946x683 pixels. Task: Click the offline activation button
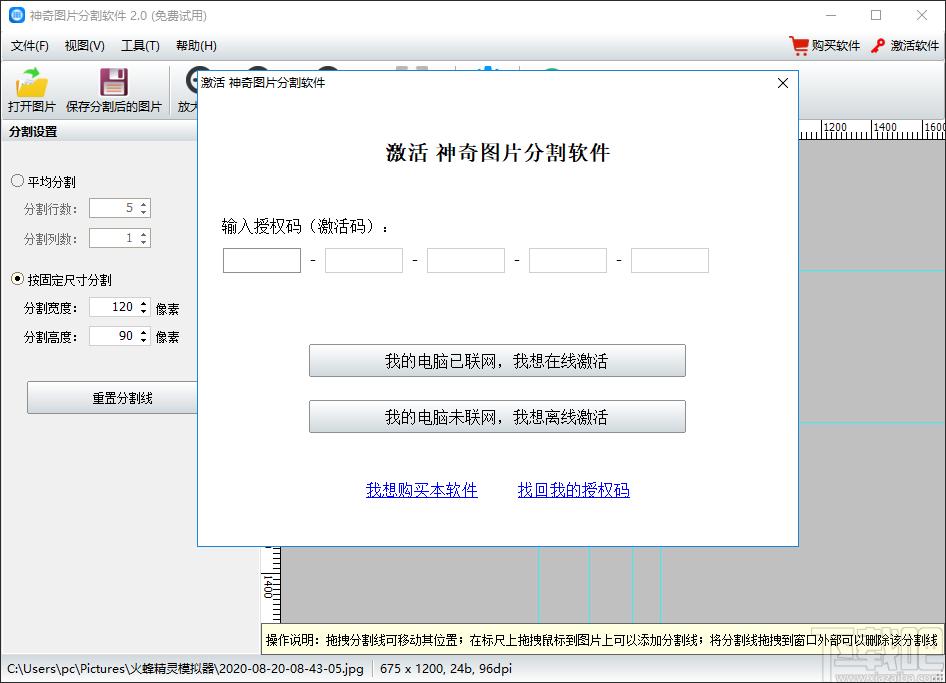click(x=497, y=417)
